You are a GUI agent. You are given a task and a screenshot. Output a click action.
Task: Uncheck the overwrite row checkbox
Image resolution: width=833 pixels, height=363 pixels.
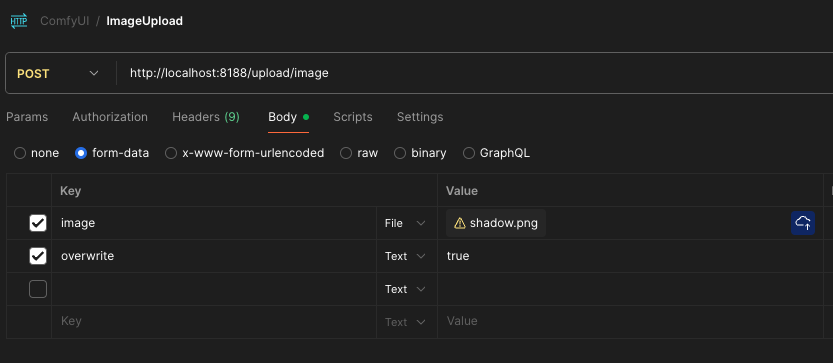(x=38, y=256)
